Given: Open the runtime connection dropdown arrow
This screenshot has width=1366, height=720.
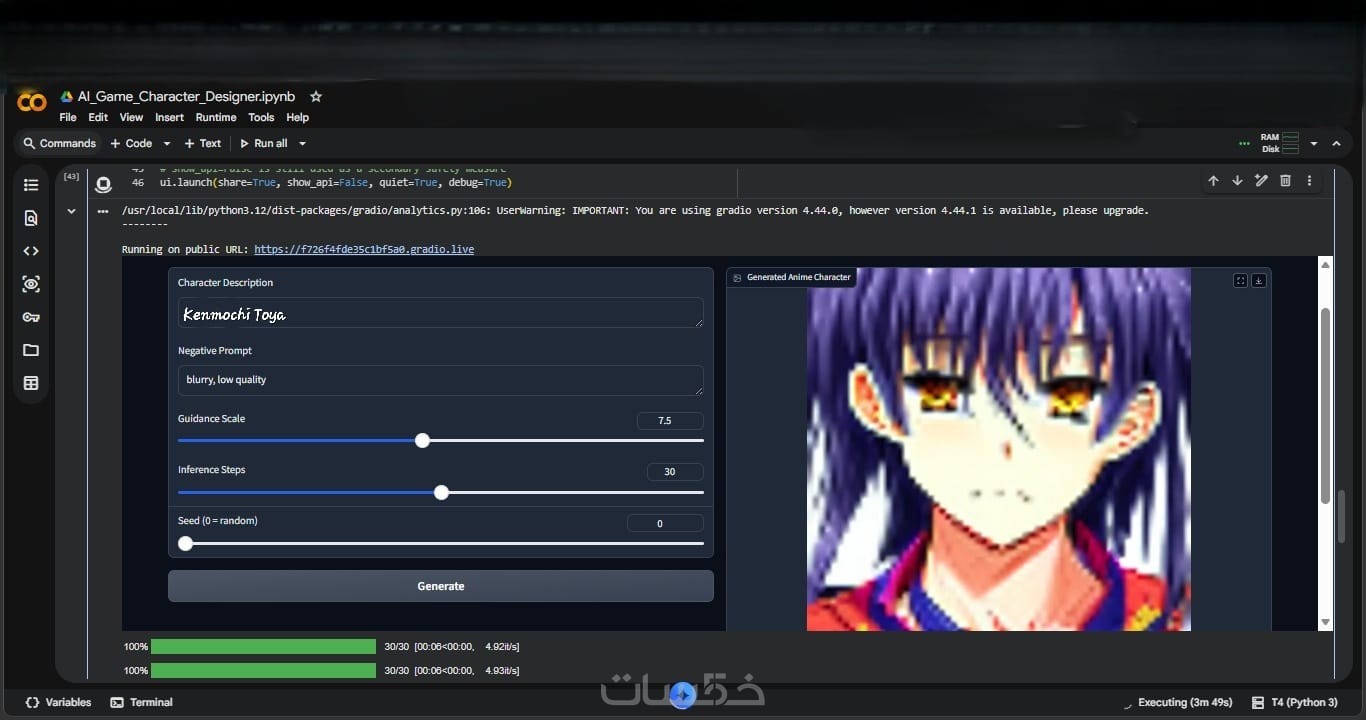Looking at the screenshot, I should point(1314,144).
